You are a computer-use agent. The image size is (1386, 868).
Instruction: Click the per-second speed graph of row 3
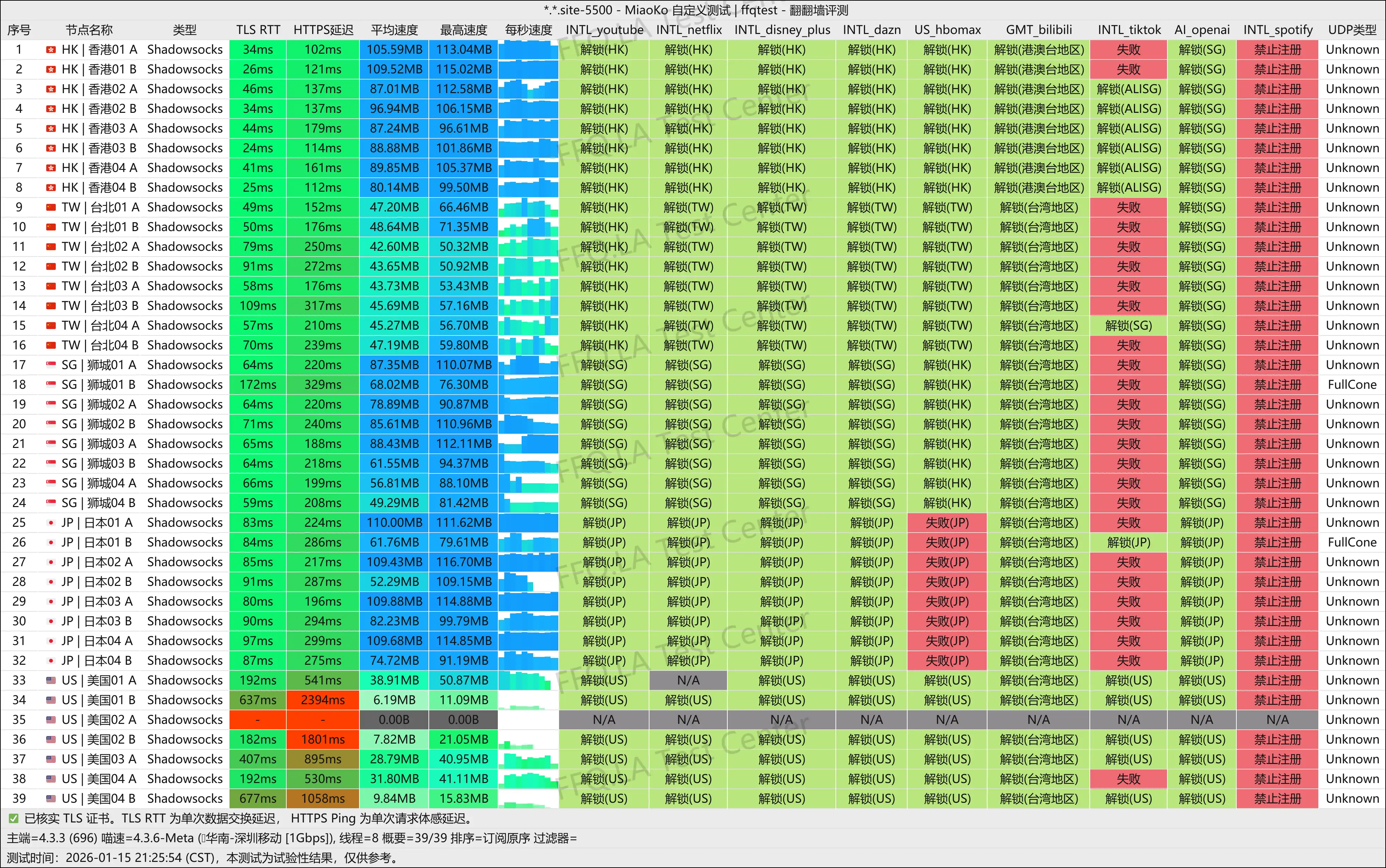click(x=528, y=89)
